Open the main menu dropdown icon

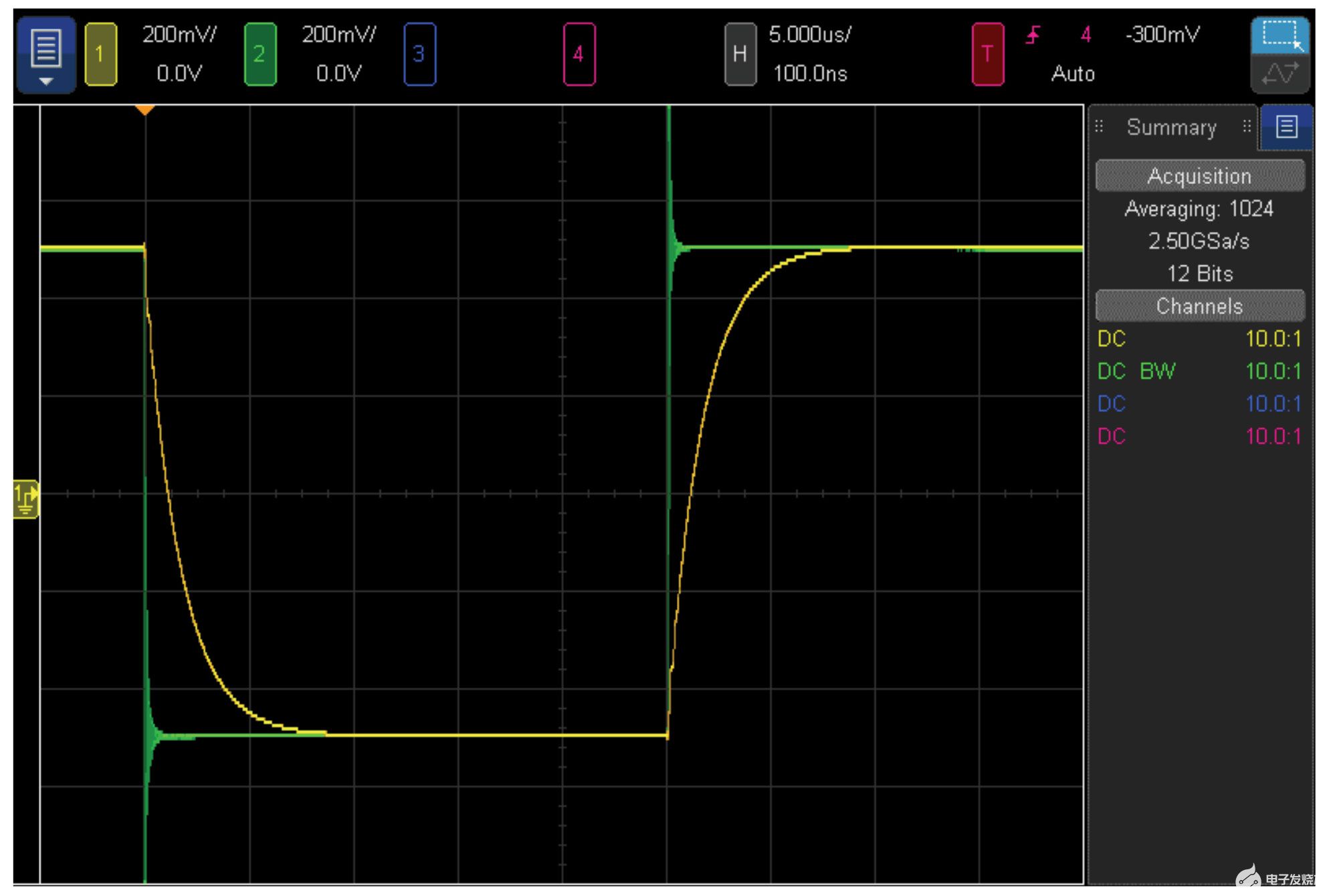(45, 55)
